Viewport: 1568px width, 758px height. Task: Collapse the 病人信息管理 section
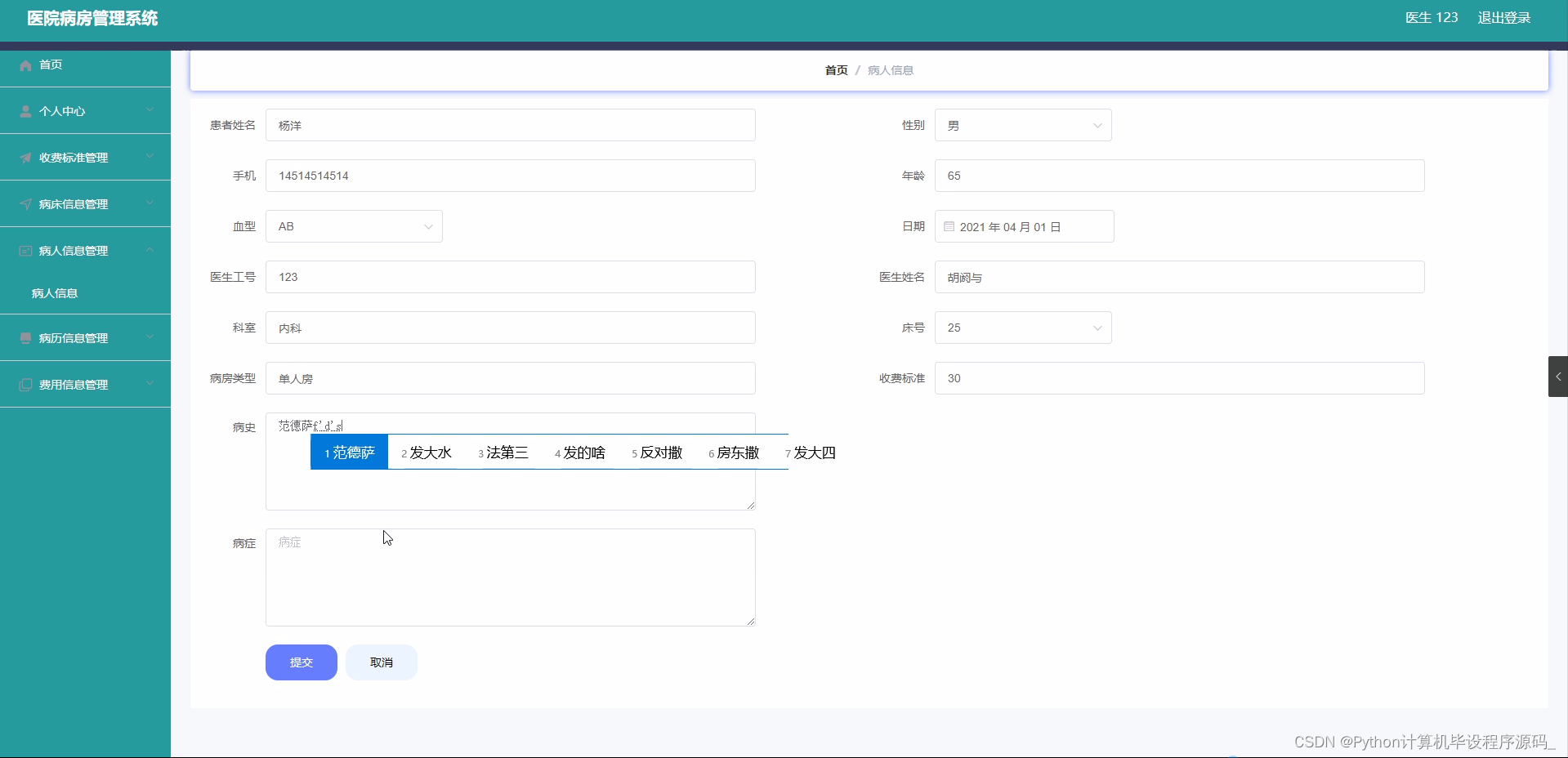(x=150, y=250)
